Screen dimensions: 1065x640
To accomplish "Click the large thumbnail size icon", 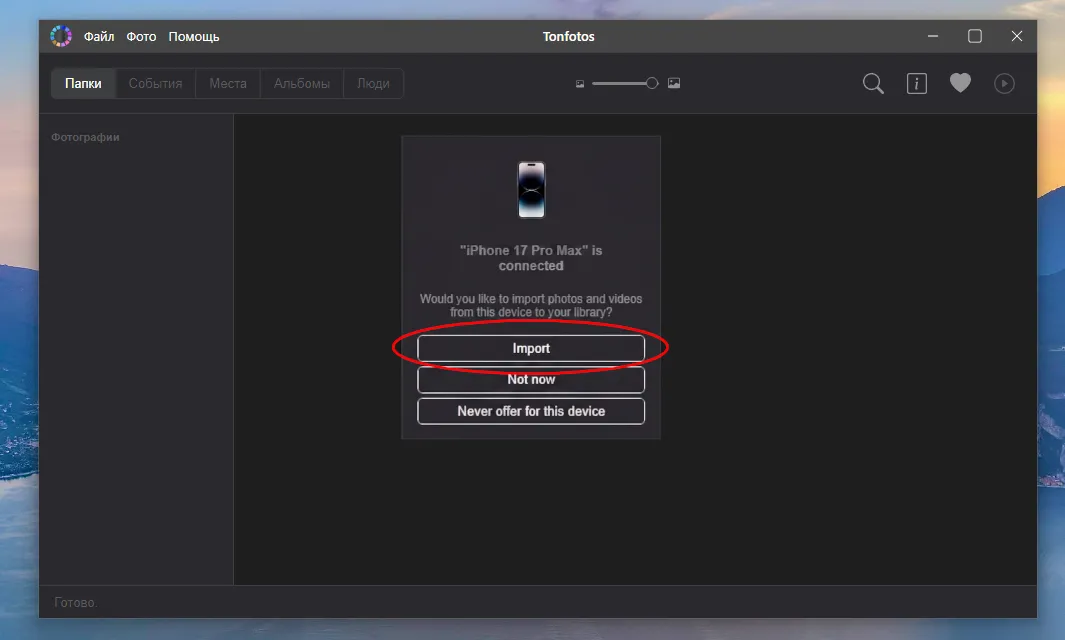I will (674, 83).
